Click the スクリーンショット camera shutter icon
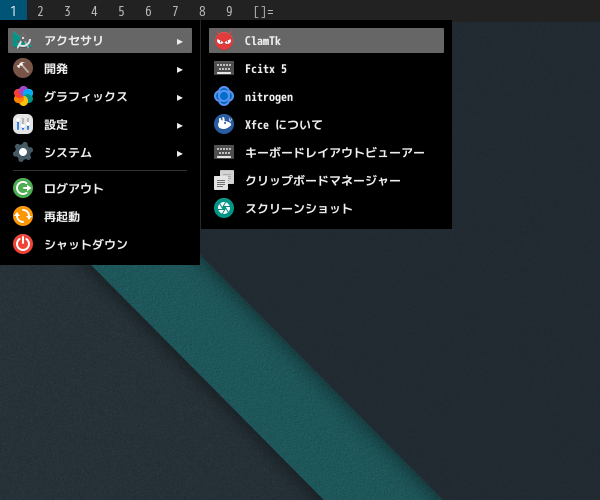The image size is (600, 500). click(224, 208)
